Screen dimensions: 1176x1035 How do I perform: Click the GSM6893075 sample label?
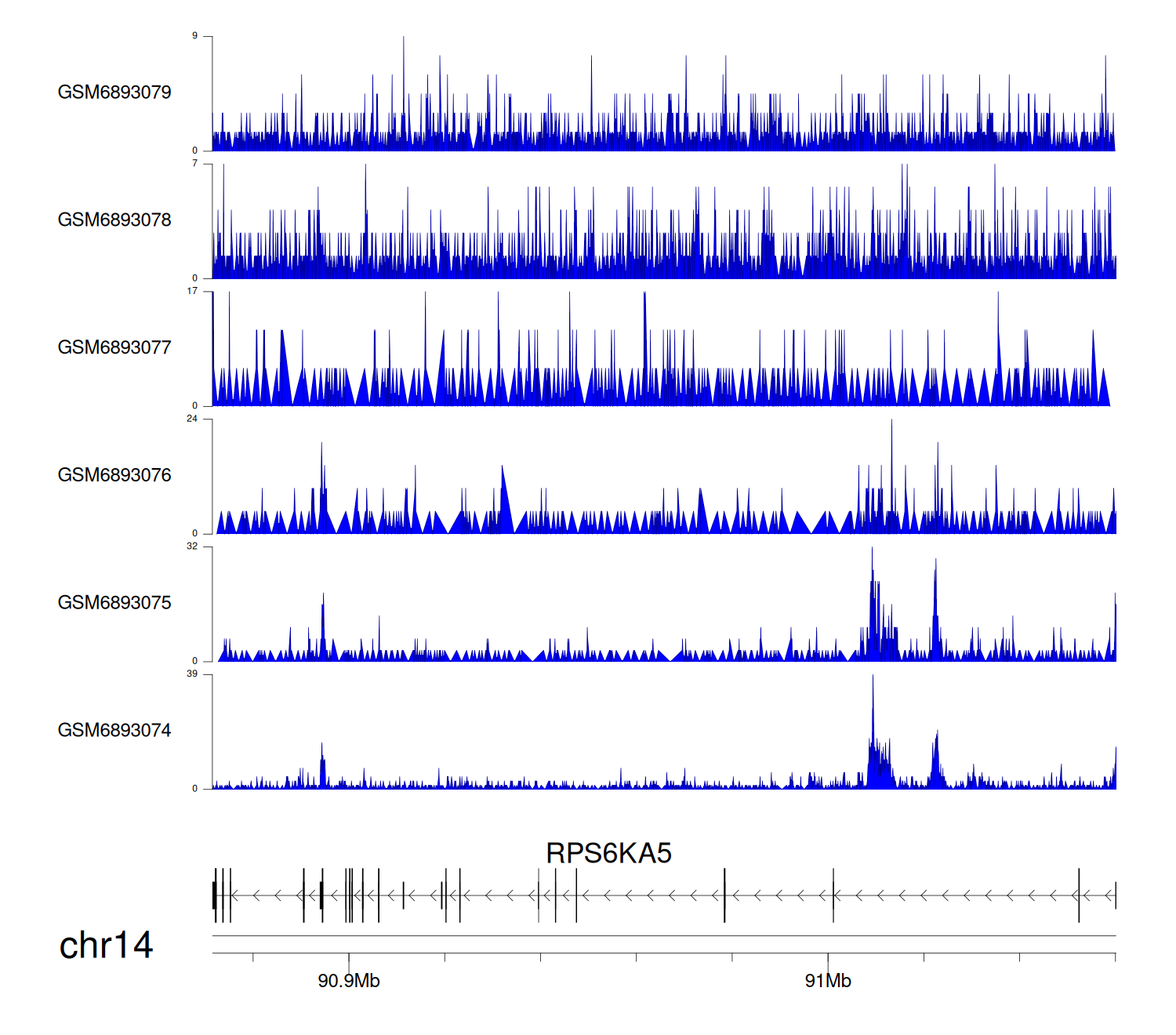coord(114,603)
